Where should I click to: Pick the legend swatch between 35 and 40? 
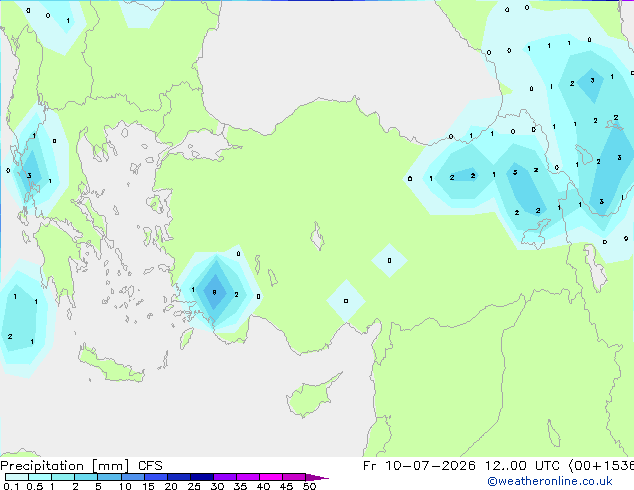[x=247, y=477]
